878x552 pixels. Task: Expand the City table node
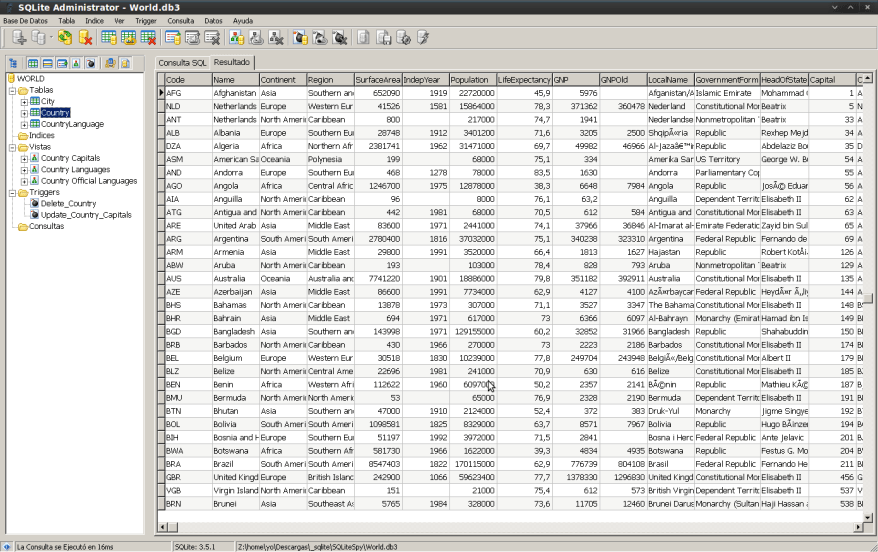(24, 102)
